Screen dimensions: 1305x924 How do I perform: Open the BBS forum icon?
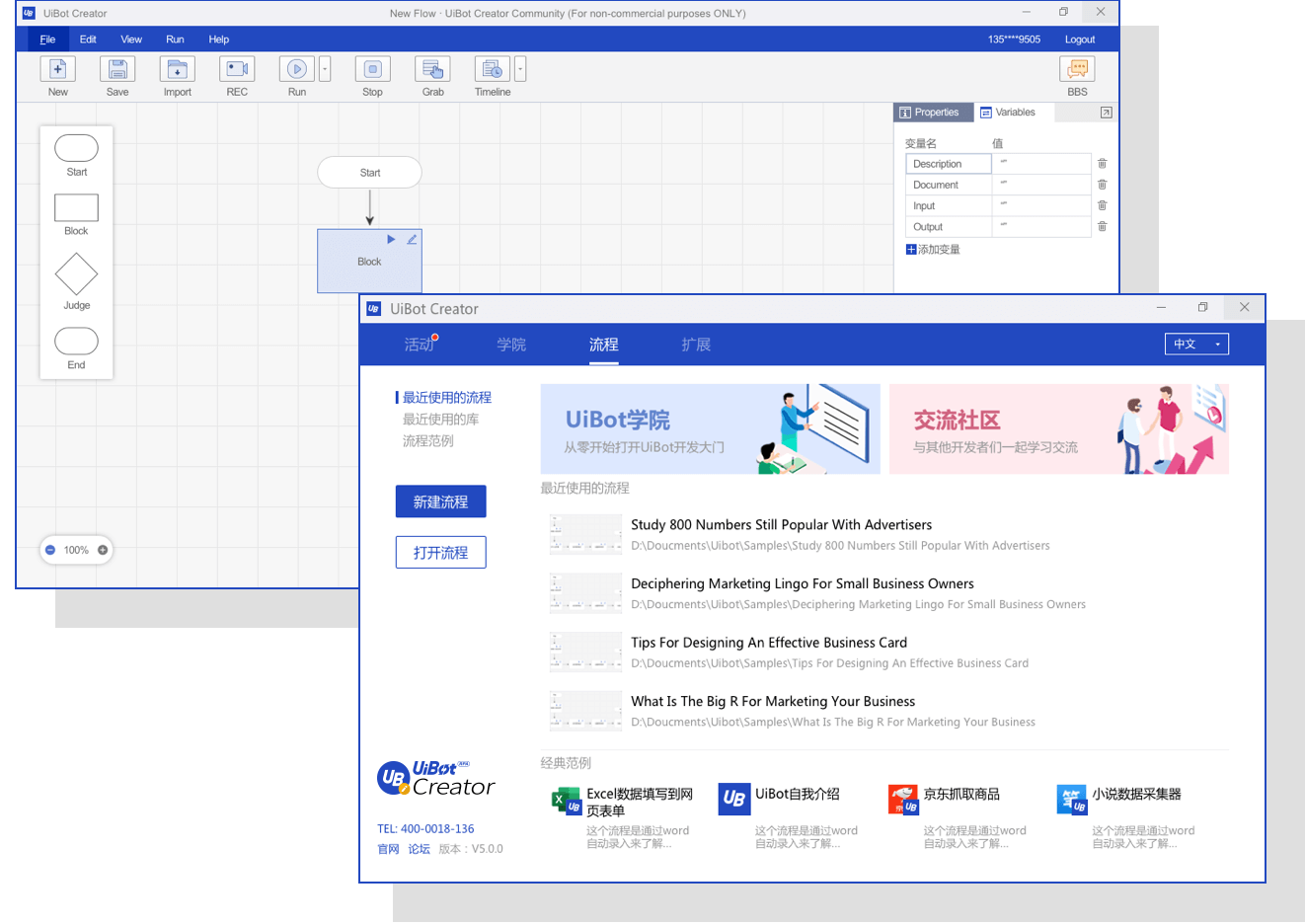1077,69
